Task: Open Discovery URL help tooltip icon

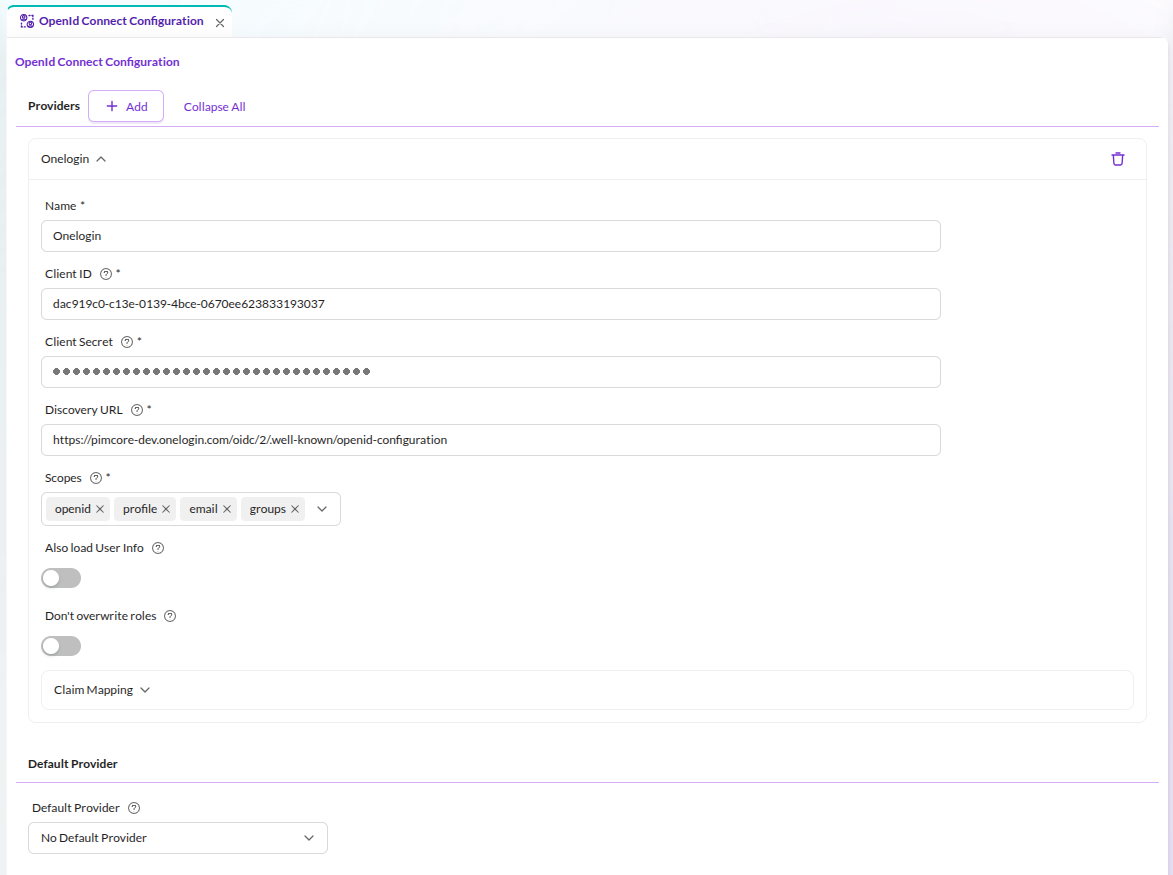Action: coord(137,410)
